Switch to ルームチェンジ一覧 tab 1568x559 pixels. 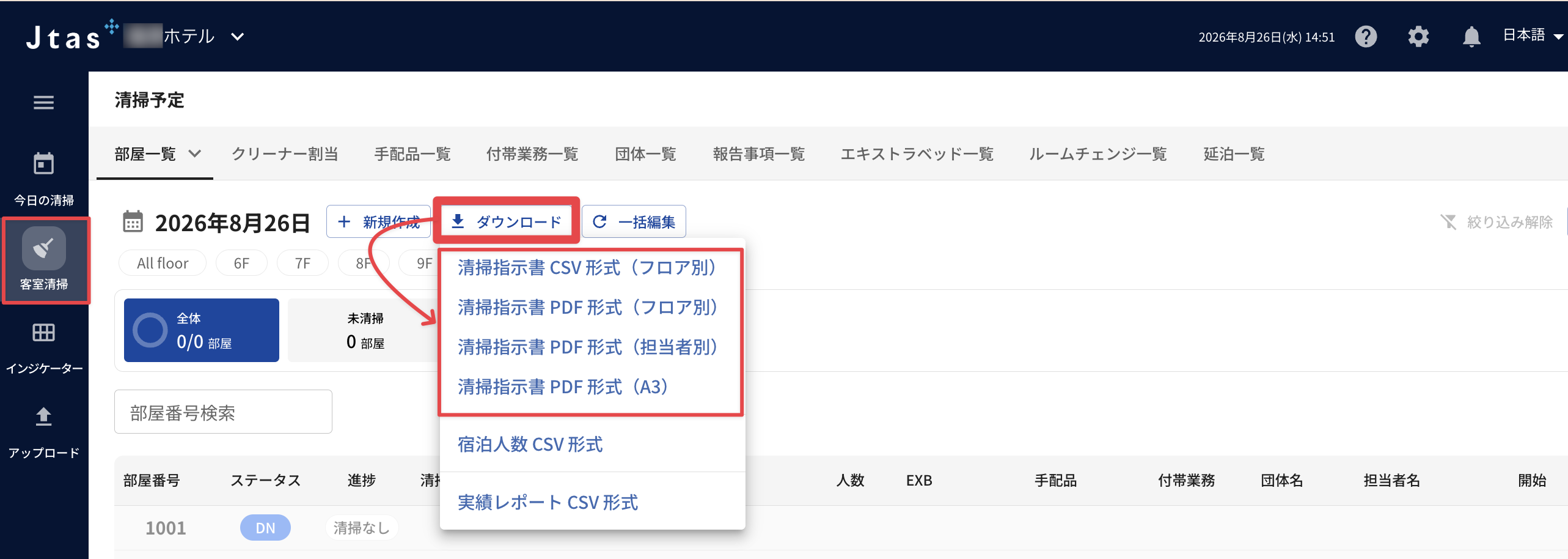[x=1097, y=154]
